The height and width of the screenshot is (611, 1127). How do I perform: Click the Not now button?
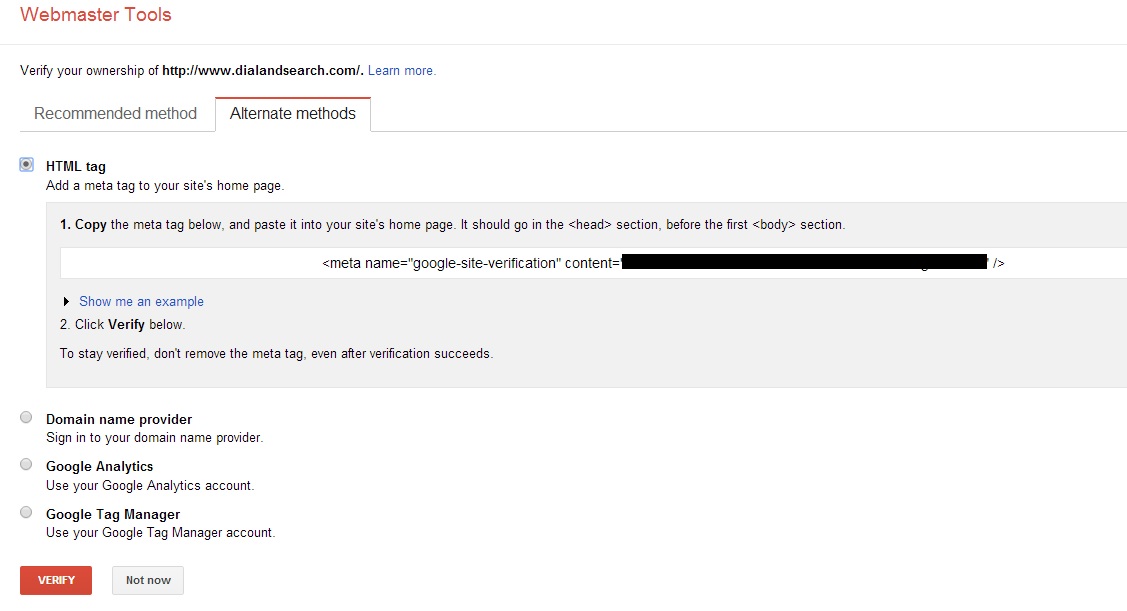click(148, 580)
